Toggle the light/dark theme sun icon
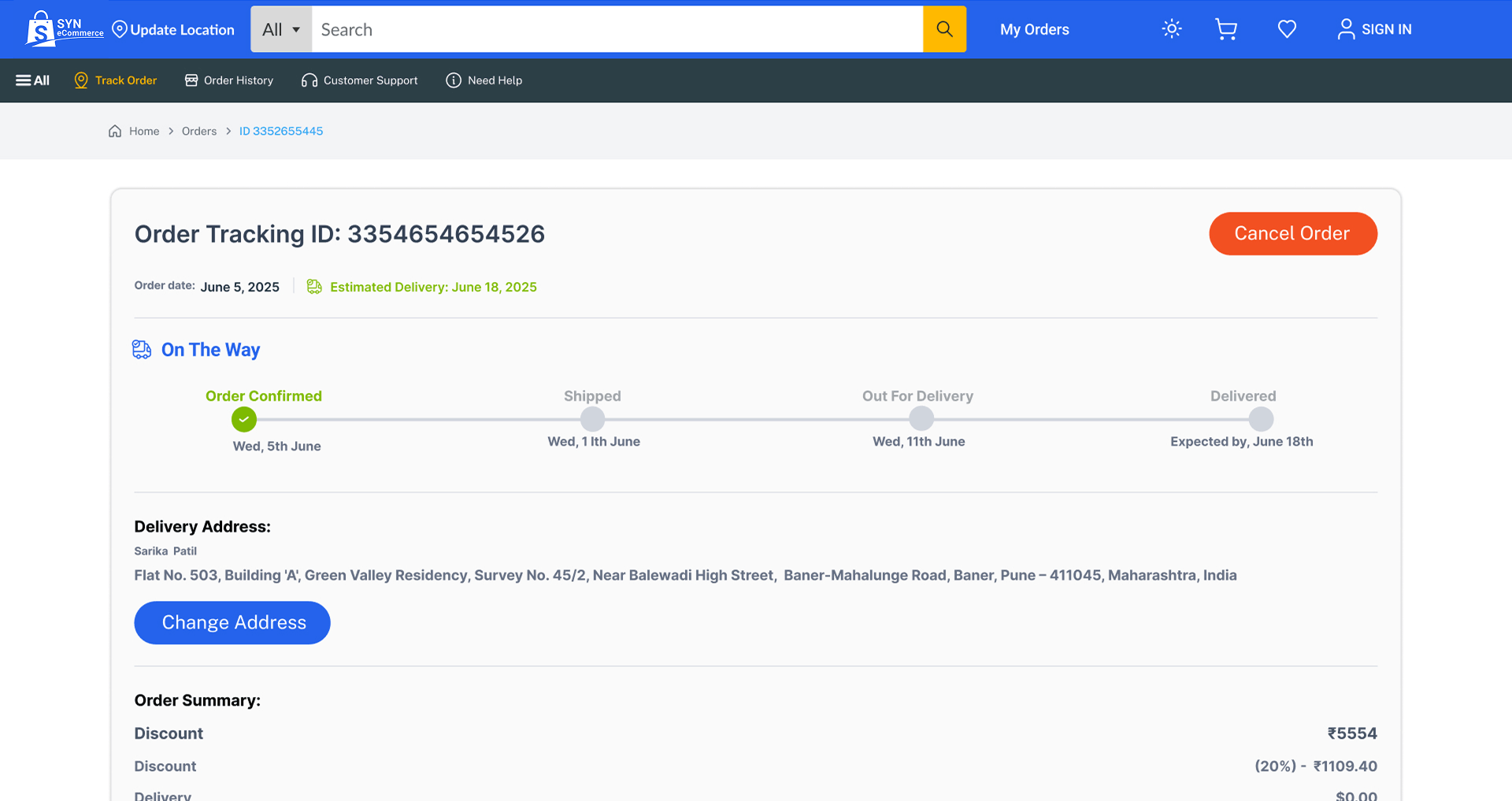 [1171, 29]
